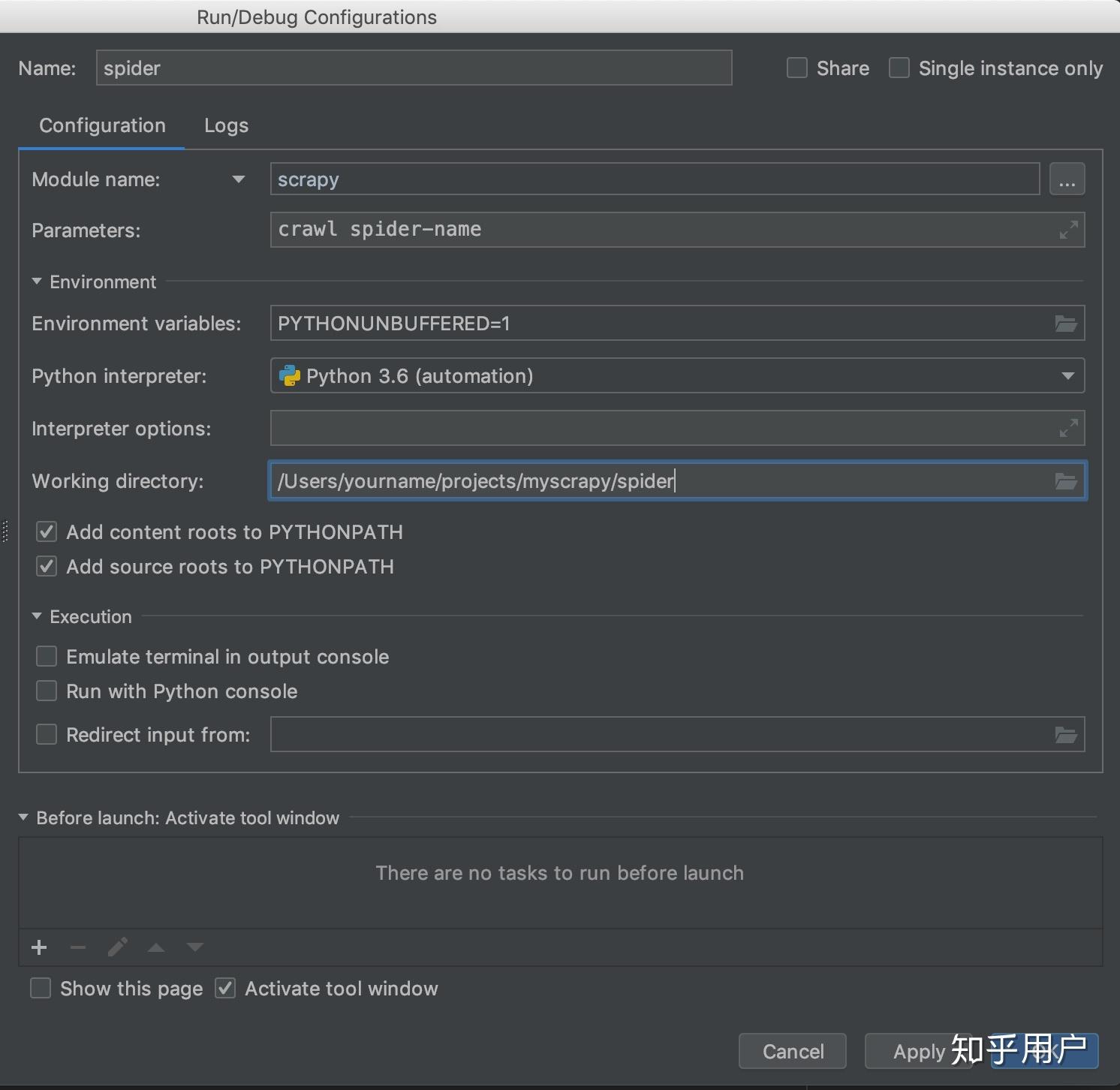Browse for Redirect input file
Image resolution: width=1120 pixels, height=1090 pixels.
point(1066,735)
